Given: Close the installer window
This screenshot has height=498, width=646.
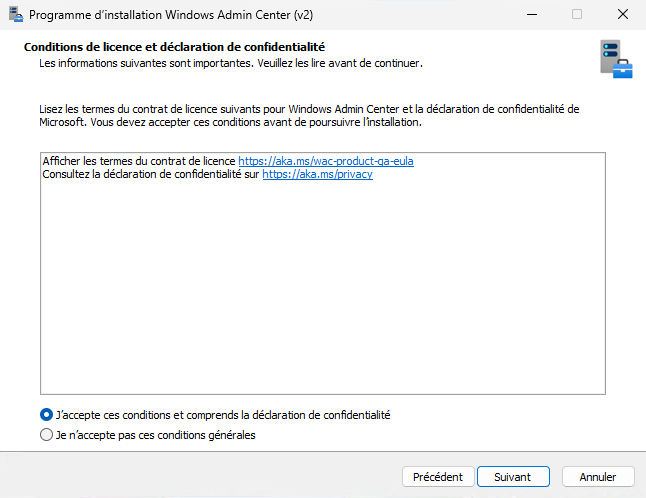Looking at the screenshot, I should 623,15.
